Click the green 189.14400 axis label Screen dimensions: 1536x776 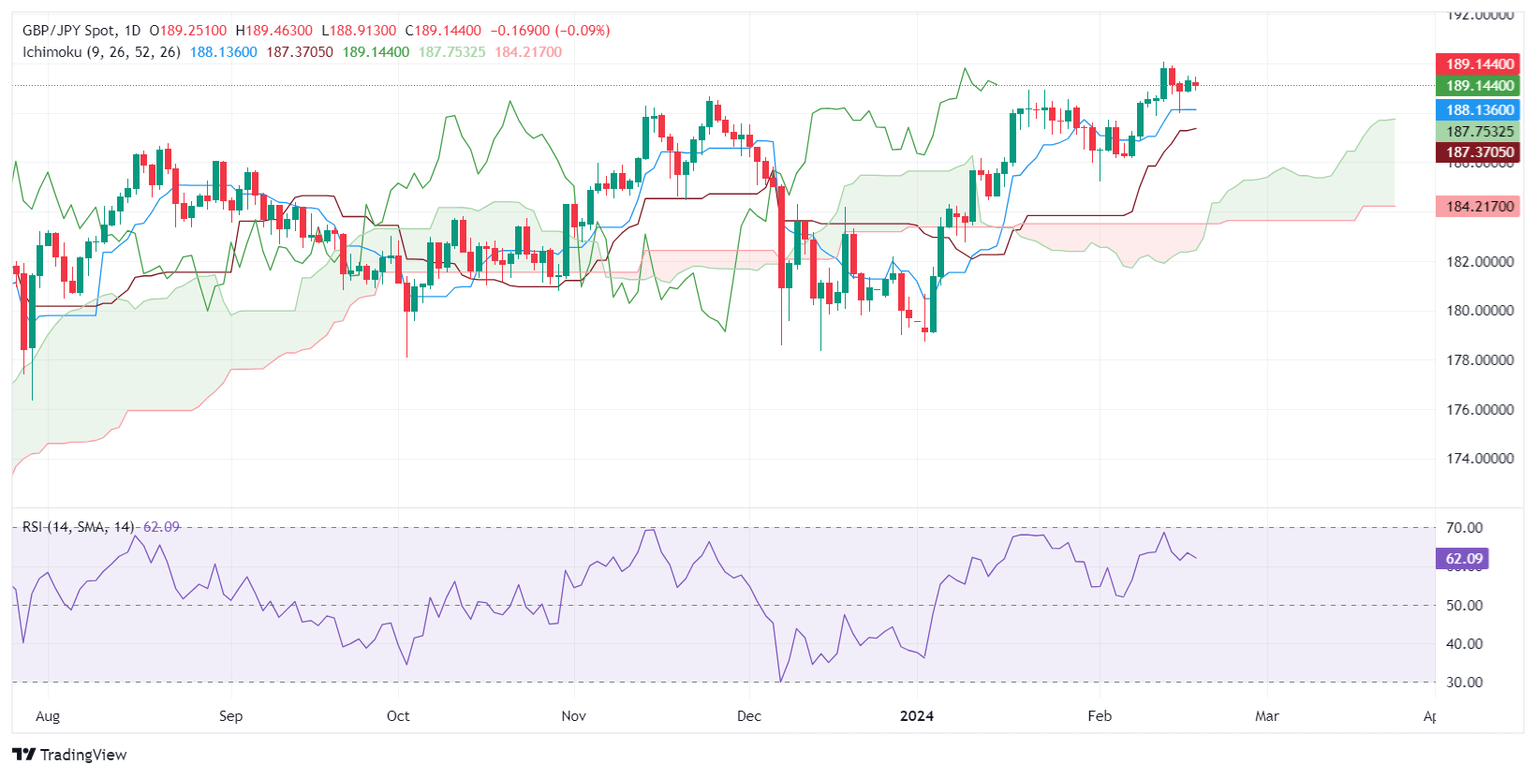pyautogui.click(x=1477, y=86)
